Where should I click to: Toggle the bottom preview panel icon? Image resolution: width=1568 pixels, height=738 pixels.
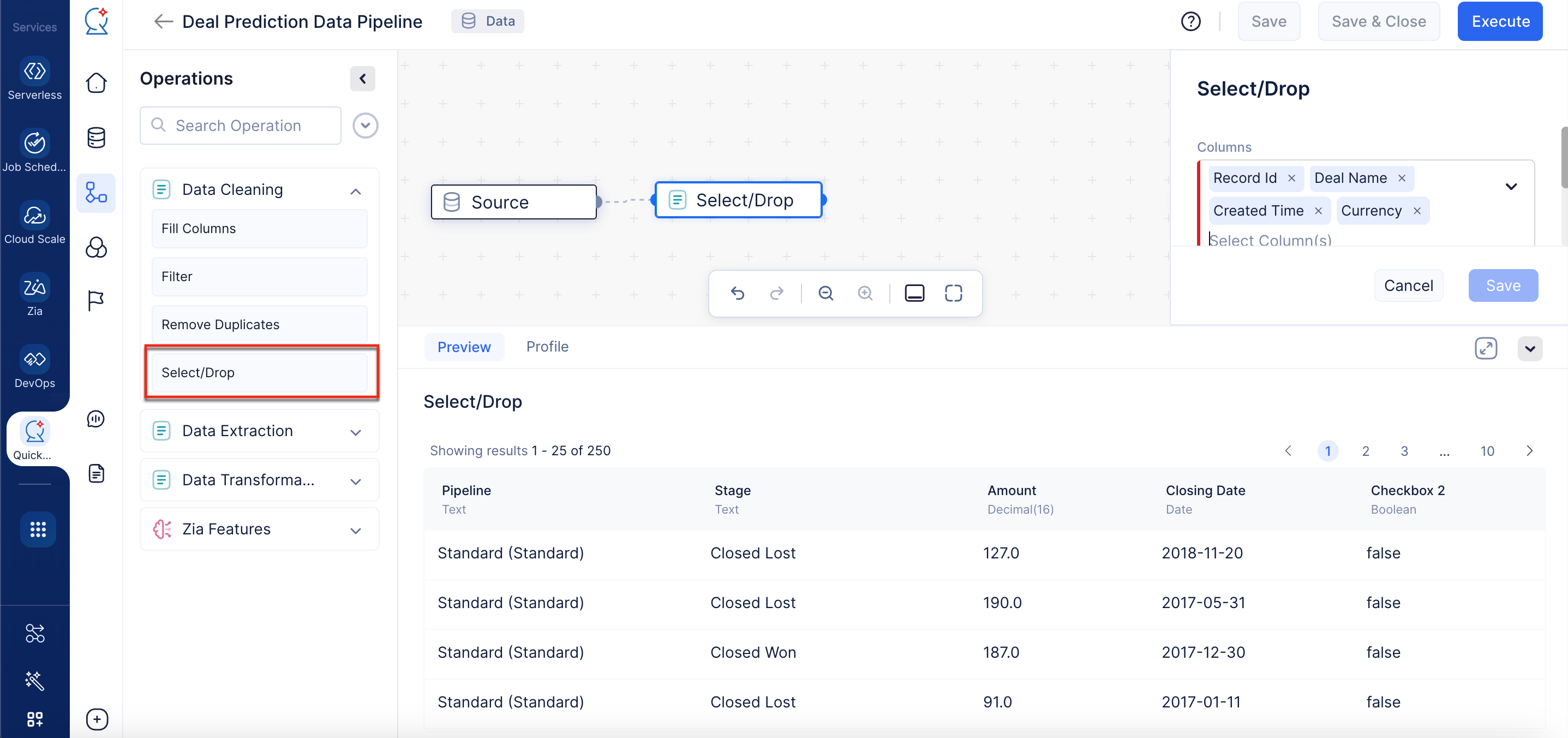[914, 294]
